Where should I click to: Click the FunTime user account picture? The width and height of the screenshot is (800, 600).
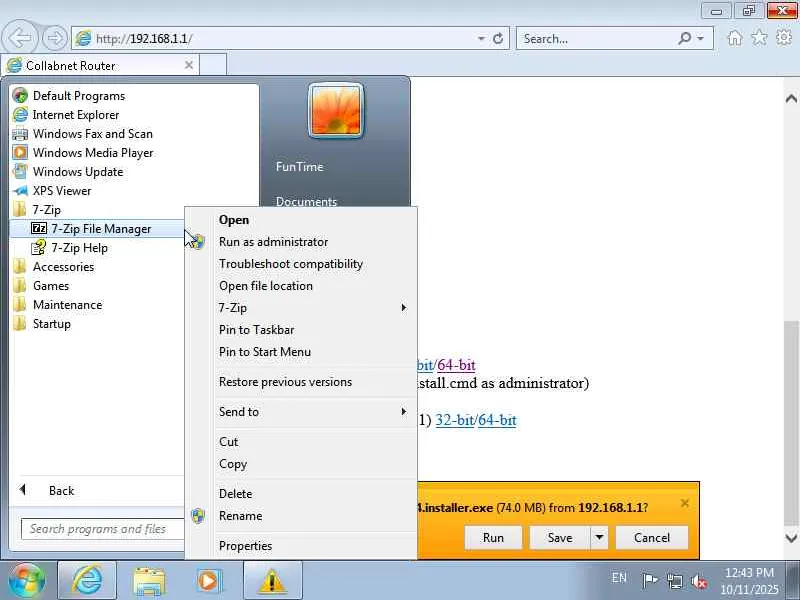click(x=336, y=111)
